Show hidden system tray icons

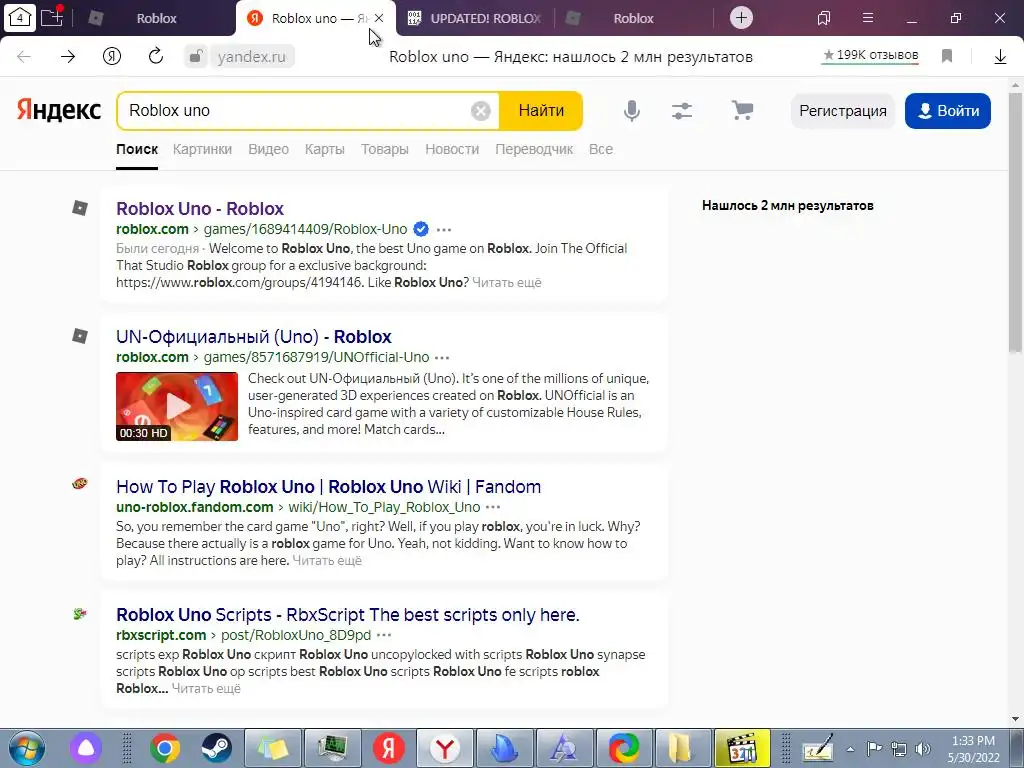click(x=850, y=749)
